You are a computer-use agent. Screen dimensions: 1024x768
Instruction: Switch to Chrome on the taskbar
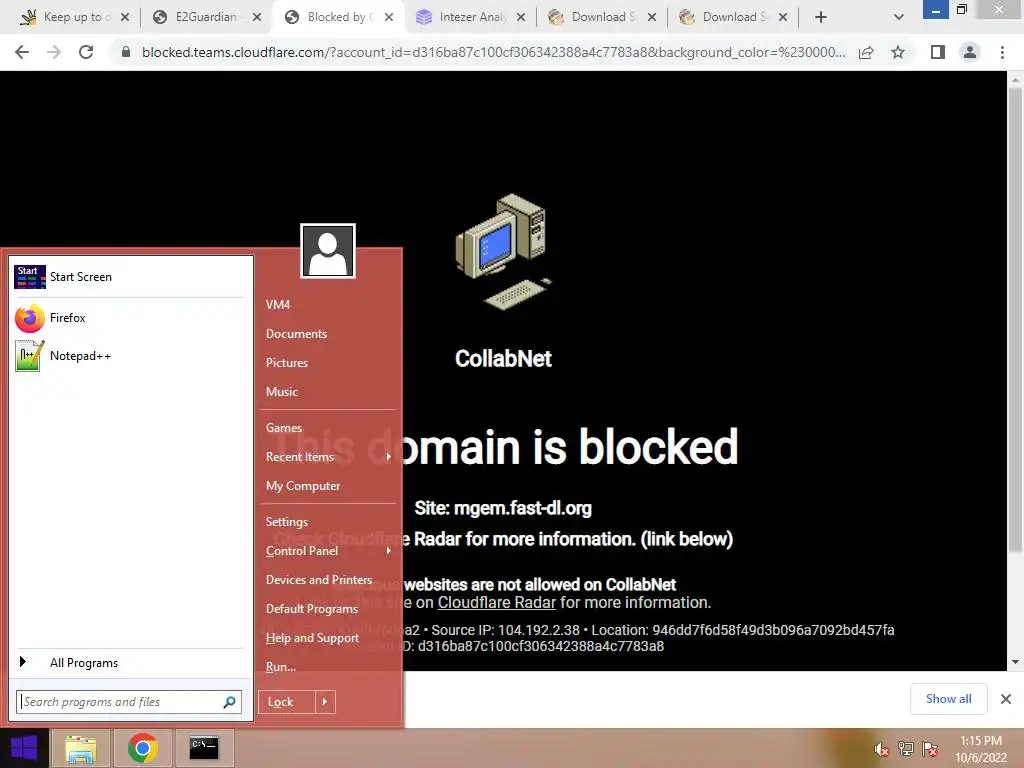[x=142, y=748]
